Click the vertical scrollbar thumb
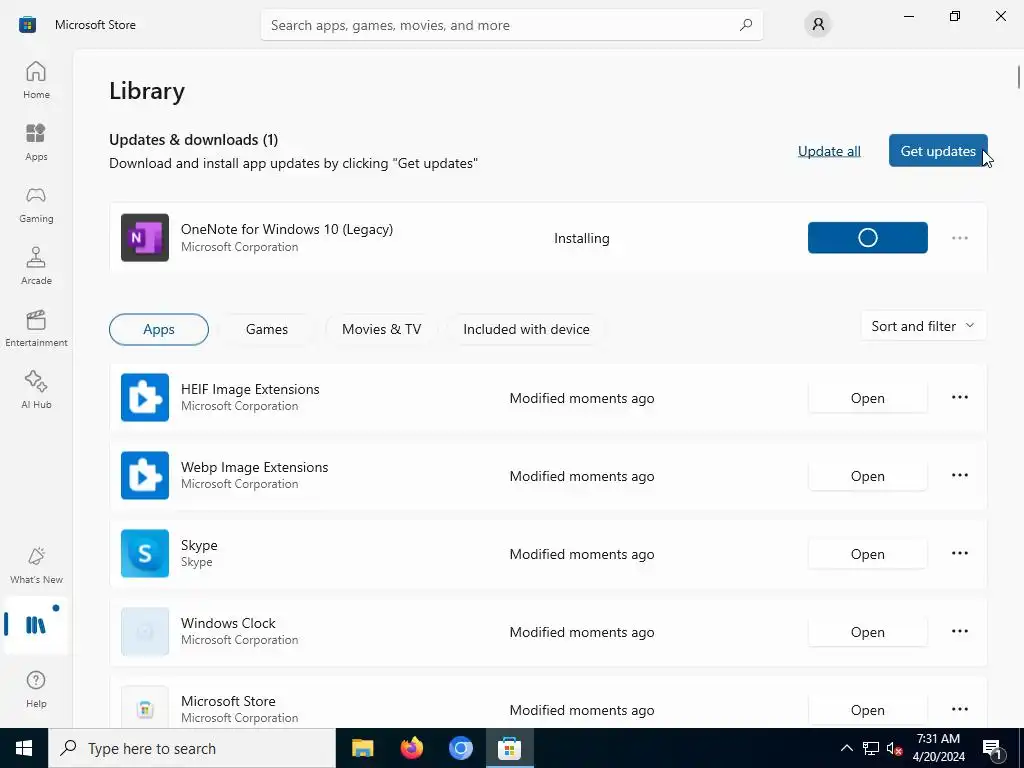 (1019, 76)
